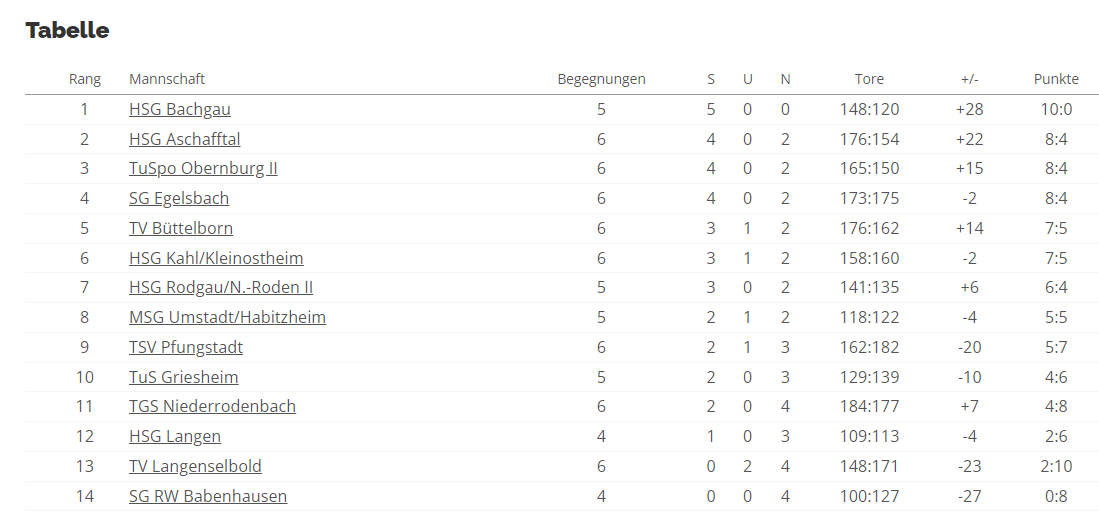1099x521 pixels.
Task: Click the TuS Griesheim link
Action: (x=184, y=377)
